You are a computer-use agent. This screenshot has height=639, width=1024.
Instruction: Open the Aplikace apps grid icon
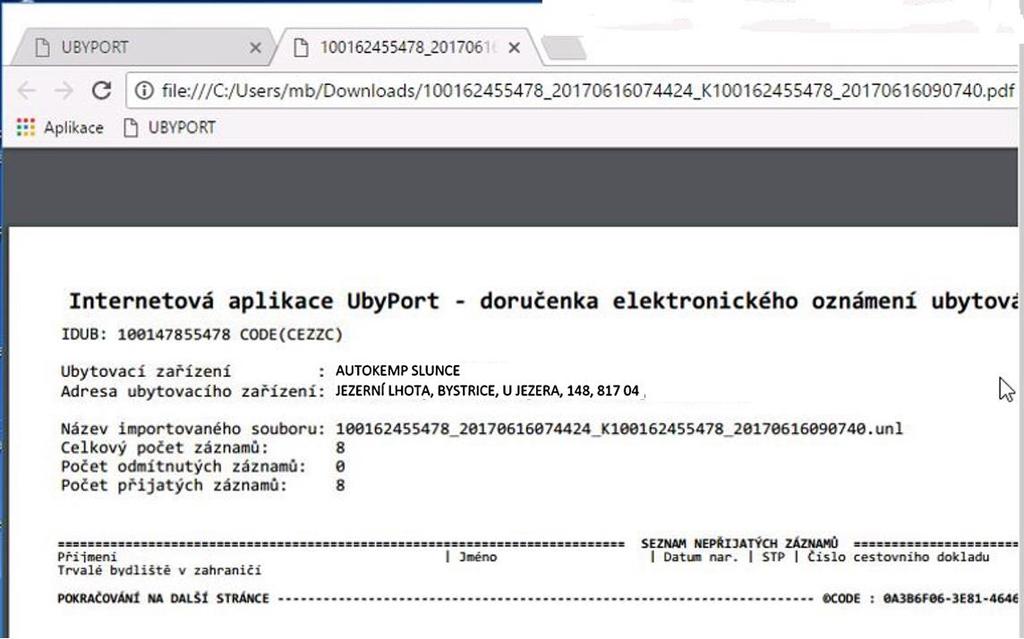tap(25, 127)
